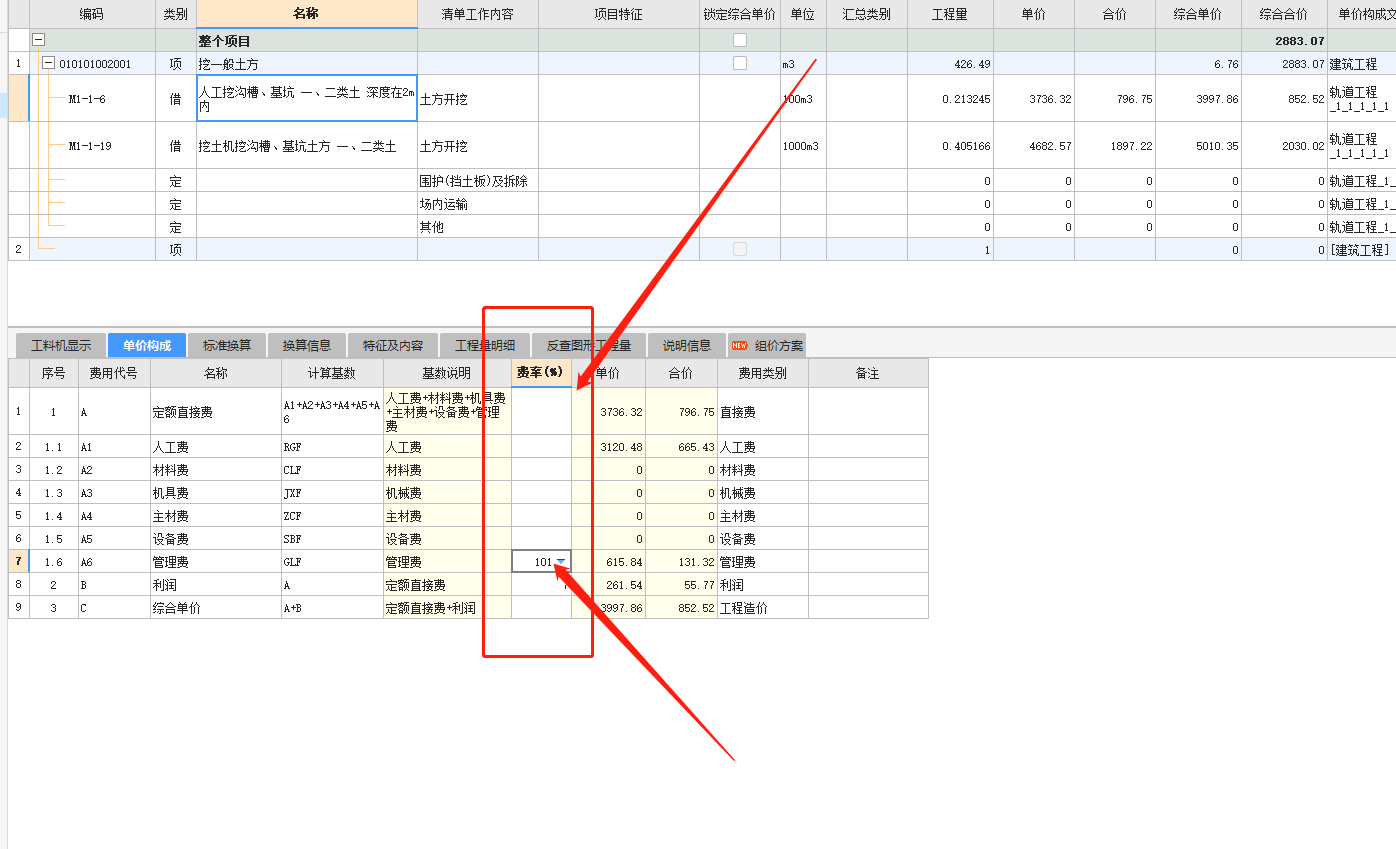
Task: Click the 定额直接费 fee name cell
Action: tap(216, 412)
